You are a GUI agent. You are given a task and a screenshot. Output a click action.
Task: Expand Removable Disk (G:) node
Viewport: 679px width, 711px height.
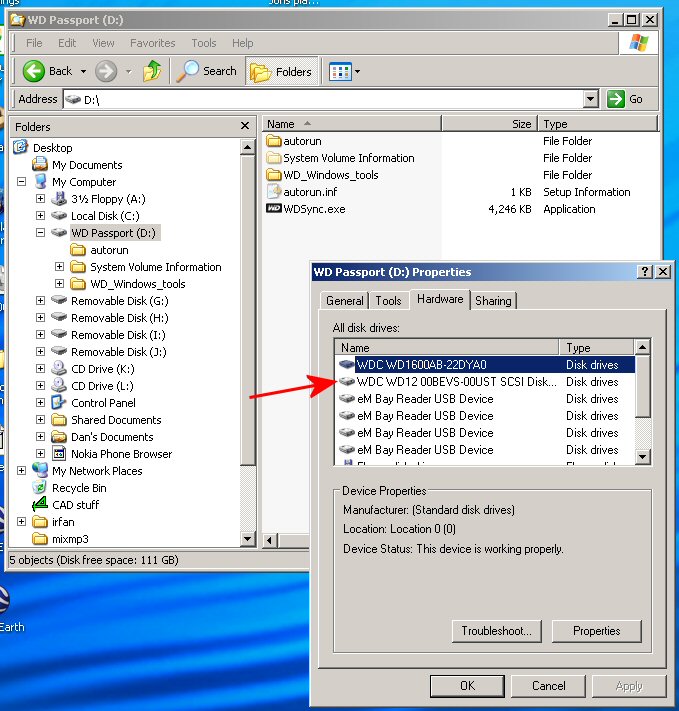click(40, 300)
